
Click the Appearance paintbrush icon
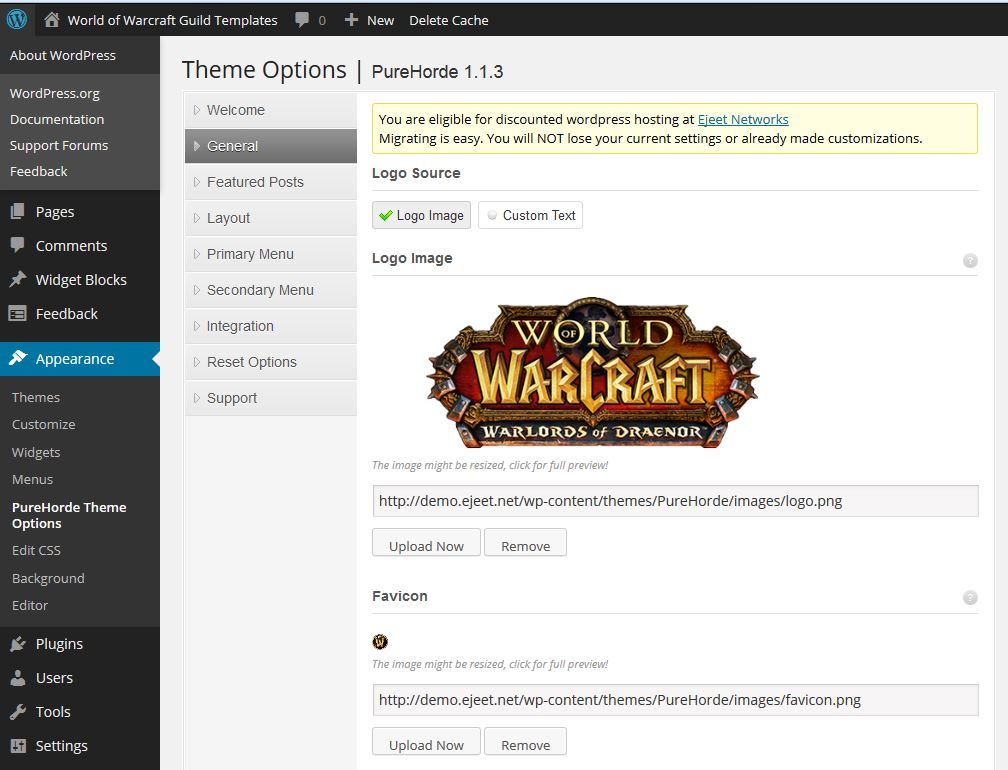click(18, 358)
